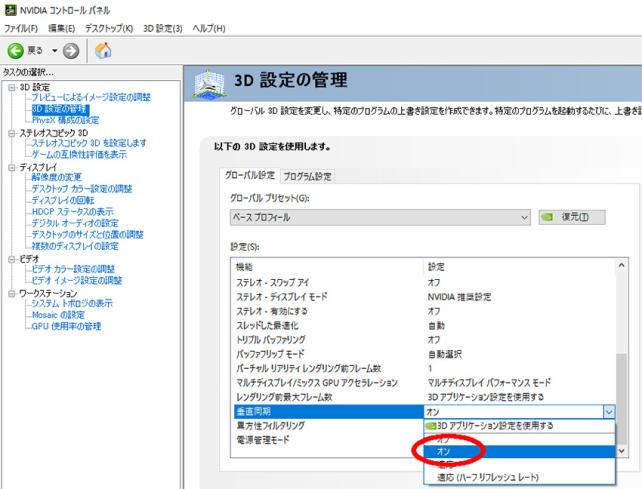Image resolution: width=642 pixels, height=489 pixels.
Task: Open 解像度の変更 link
Action: pos(57,177)
